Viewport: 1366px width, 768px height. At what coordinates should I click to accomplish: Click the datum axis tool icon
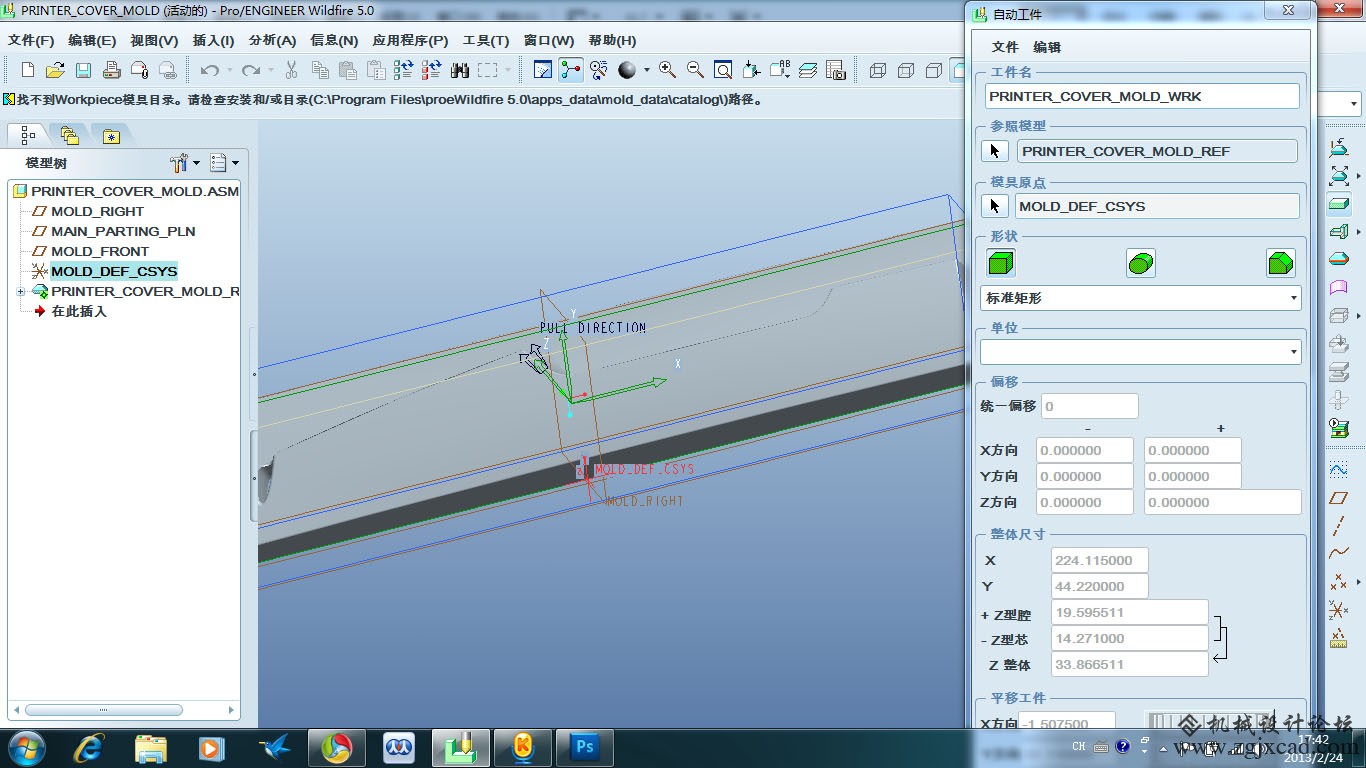tap(1339, 525)
